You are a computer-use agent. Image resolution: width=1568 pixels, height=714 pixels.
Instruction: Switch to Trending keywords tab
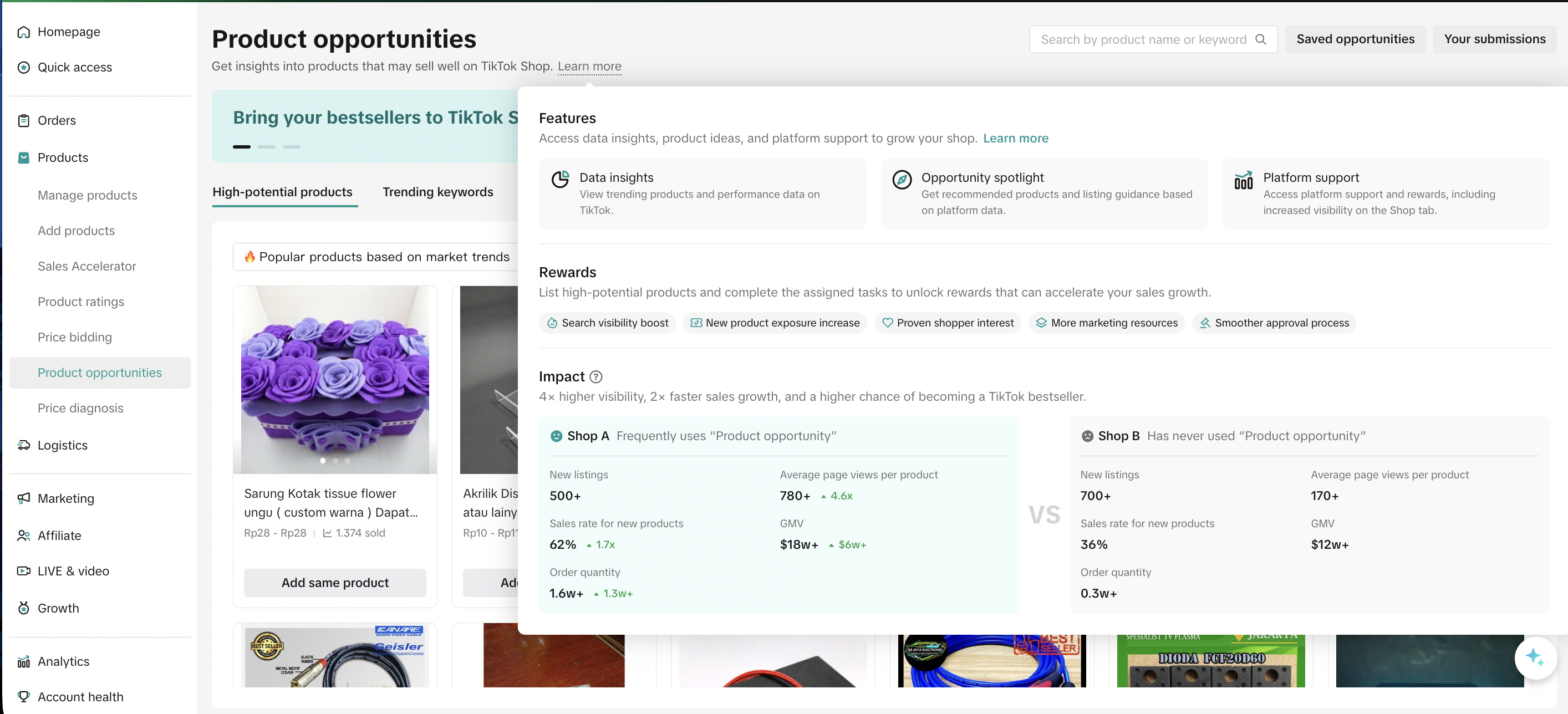437,192
